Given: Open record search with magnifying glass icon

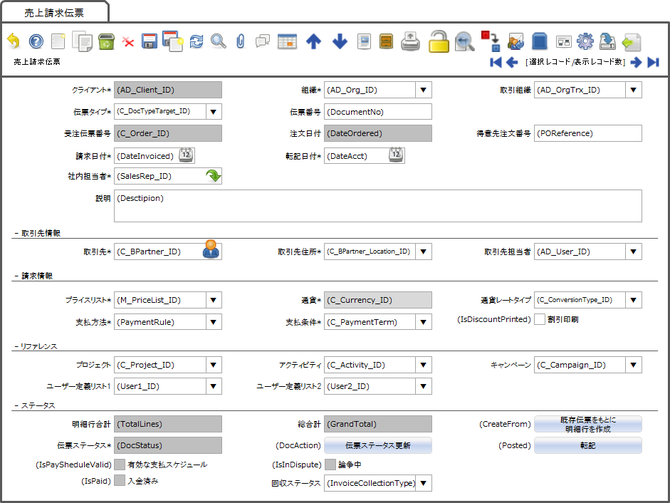Looking at the screenshot, I should pyautogui.click(x=218, y=41).
